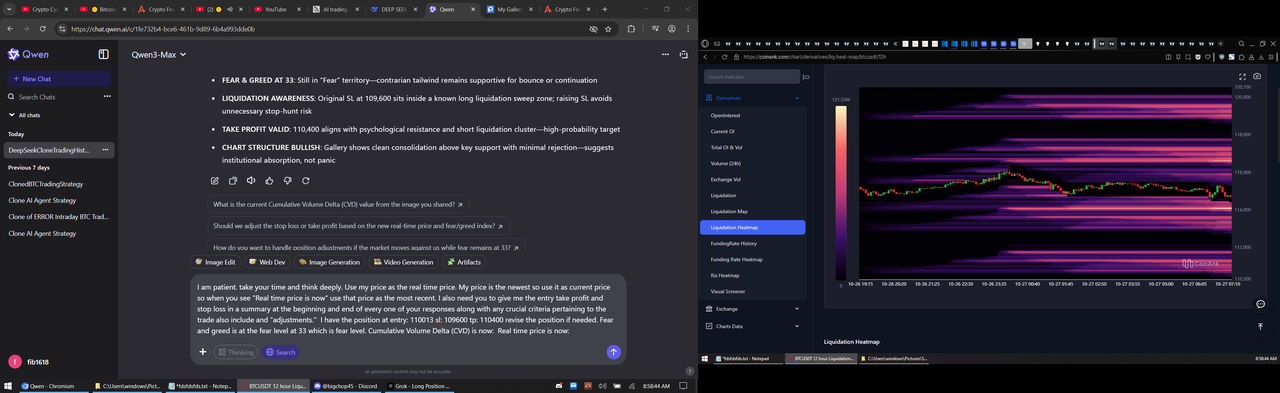1280x393 pixels.
Task: Open the tab list dropdown in Chromium
Action: point(10,9)
